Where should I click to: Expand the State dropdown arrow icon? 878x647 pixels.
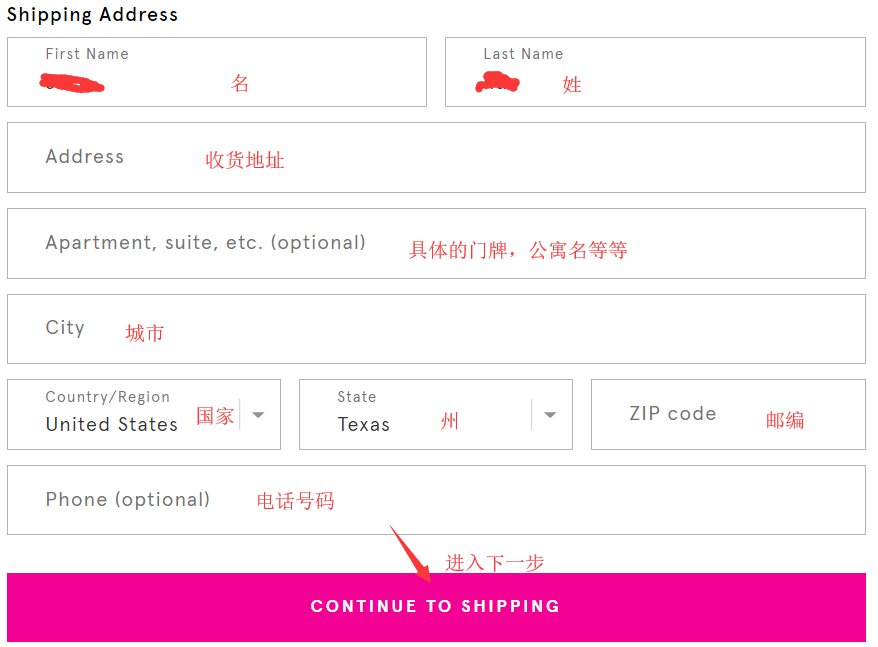click(550, 415)
